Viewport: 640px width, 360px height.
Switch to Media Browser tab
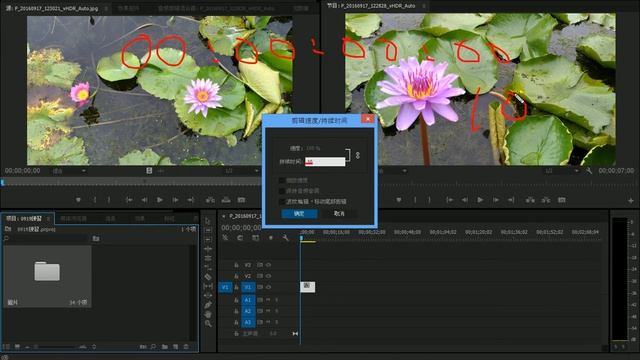(x=73, y=219)
